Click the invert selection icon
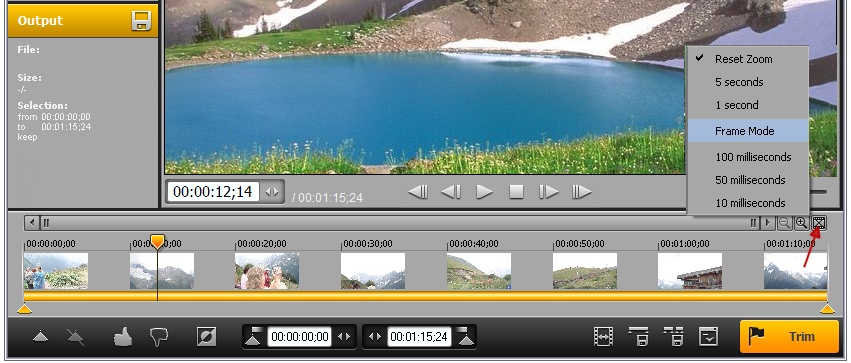 coord(207,337)
